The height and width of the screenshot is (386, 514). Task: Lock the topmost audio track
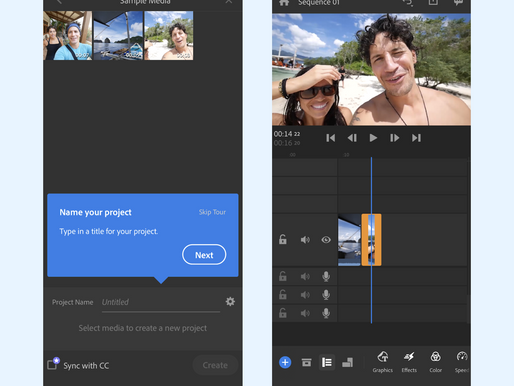(x=283, y=276)
